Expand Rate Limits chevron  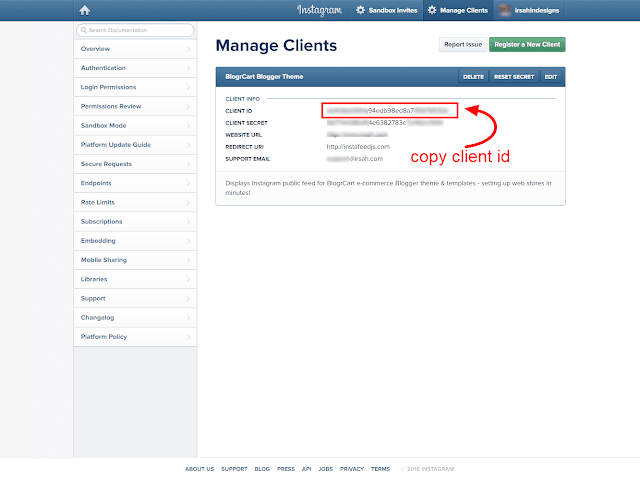pos(188,202)
